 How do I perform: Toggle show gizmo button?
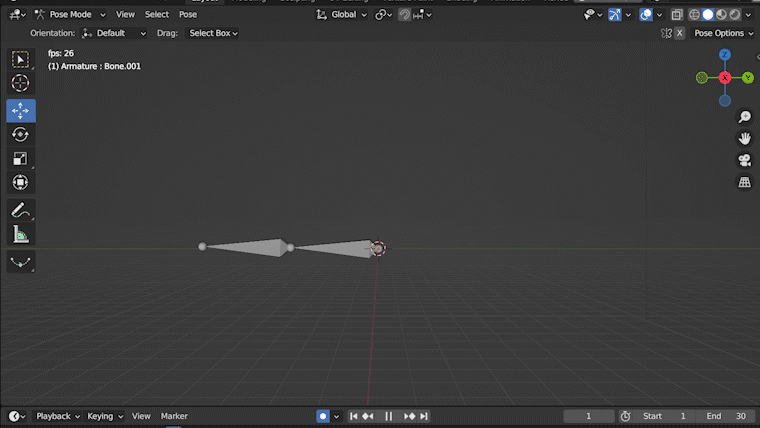pyautogui.click(x=615, y=15)
